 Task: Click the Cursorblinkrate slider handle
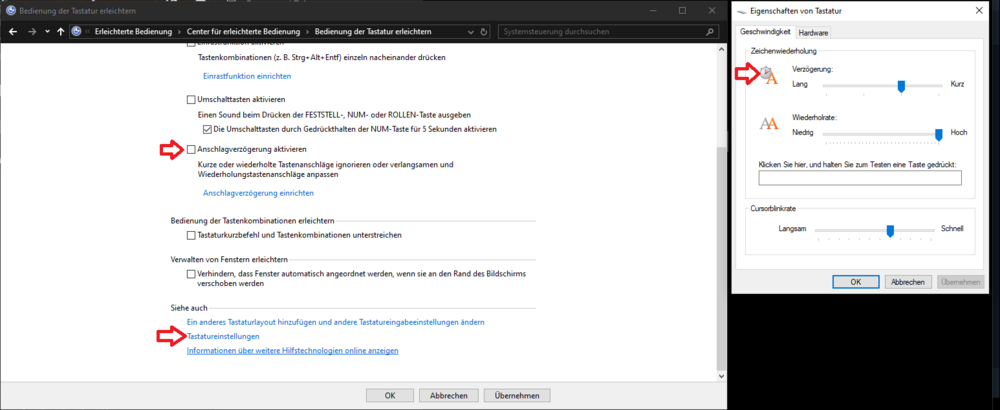[x=889, y=230]
